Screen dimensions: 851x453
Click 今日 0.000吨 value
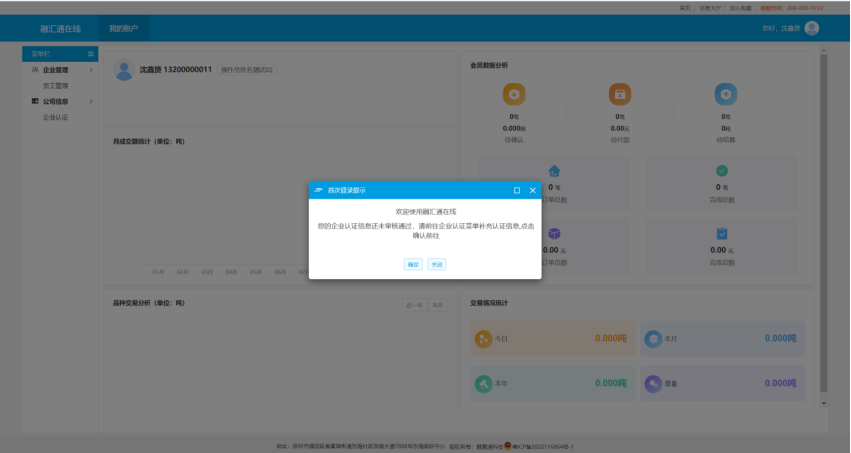tap(611, 339)
